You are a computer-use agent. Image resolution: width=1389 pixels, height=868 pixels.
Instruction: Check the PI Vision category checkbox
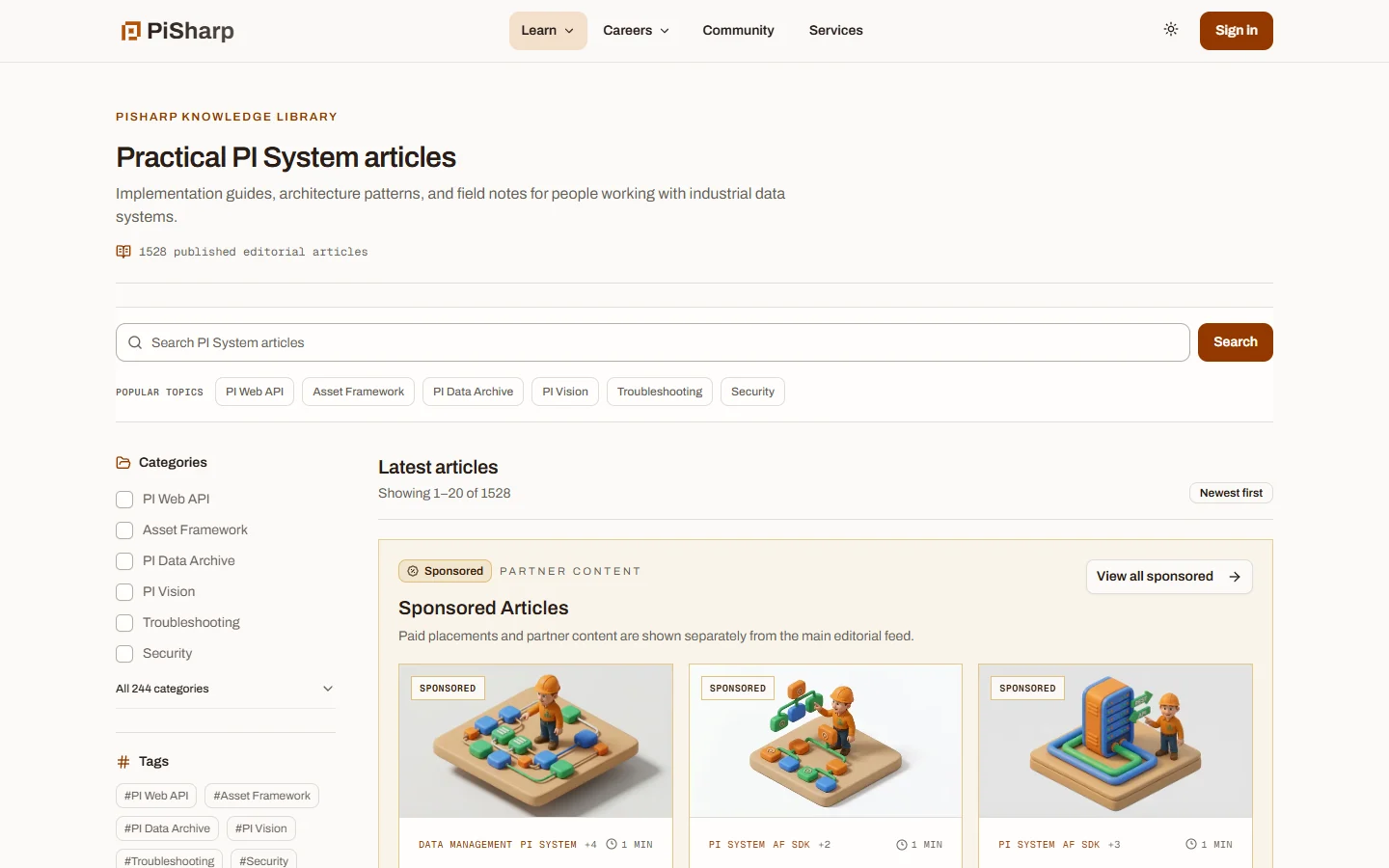pyautogui.click(x=124, y=592)
